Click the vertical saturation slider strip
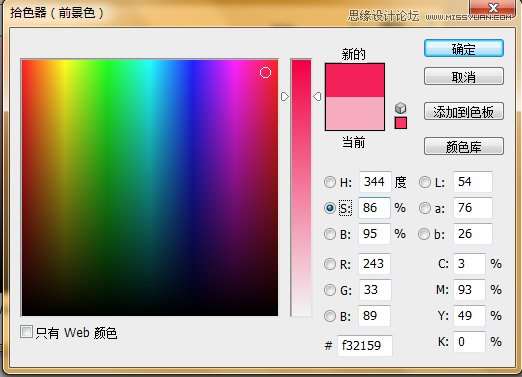Viewport: 522px width, 377px height. [301, 188]
